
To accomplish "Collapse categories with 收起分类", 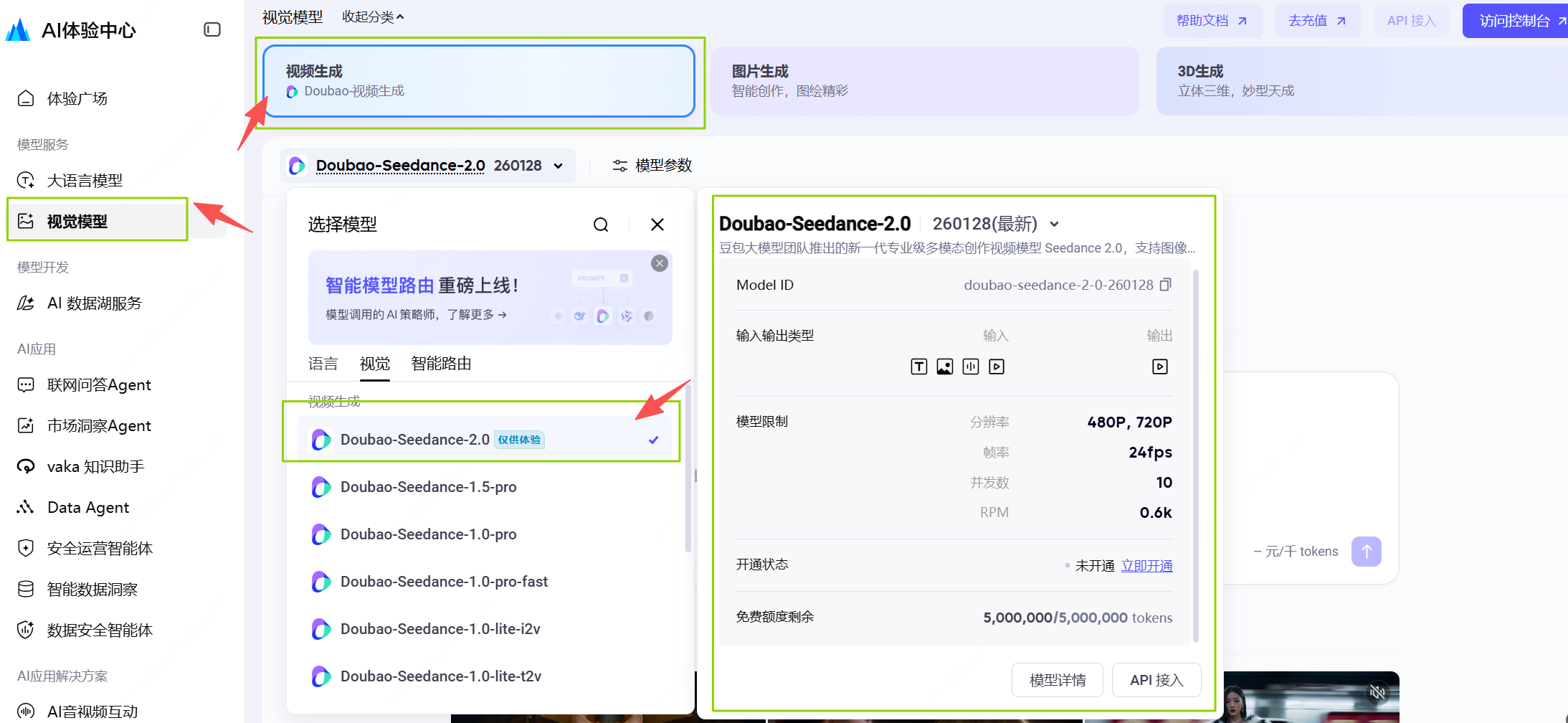I will [x=373, y=16].
